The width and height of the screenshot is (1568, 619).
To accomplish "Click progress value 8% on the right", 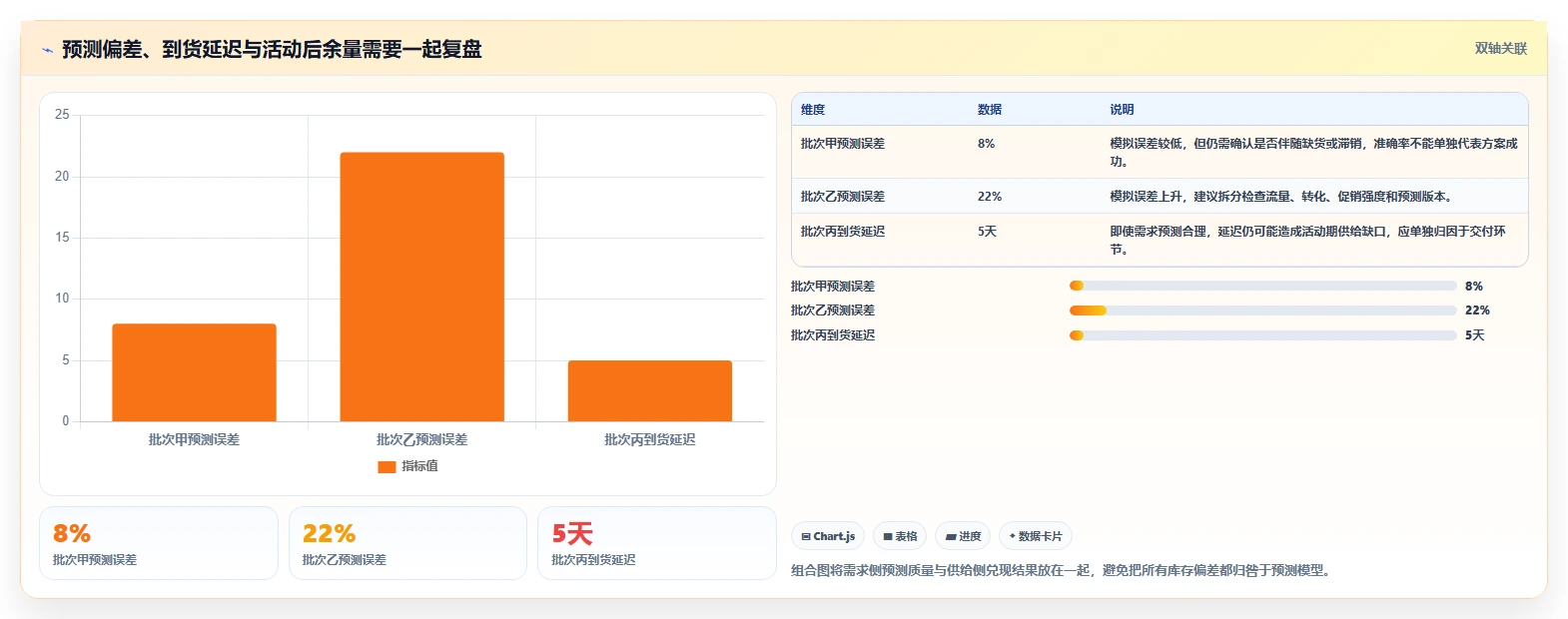I will click(x=1474, y=287).
